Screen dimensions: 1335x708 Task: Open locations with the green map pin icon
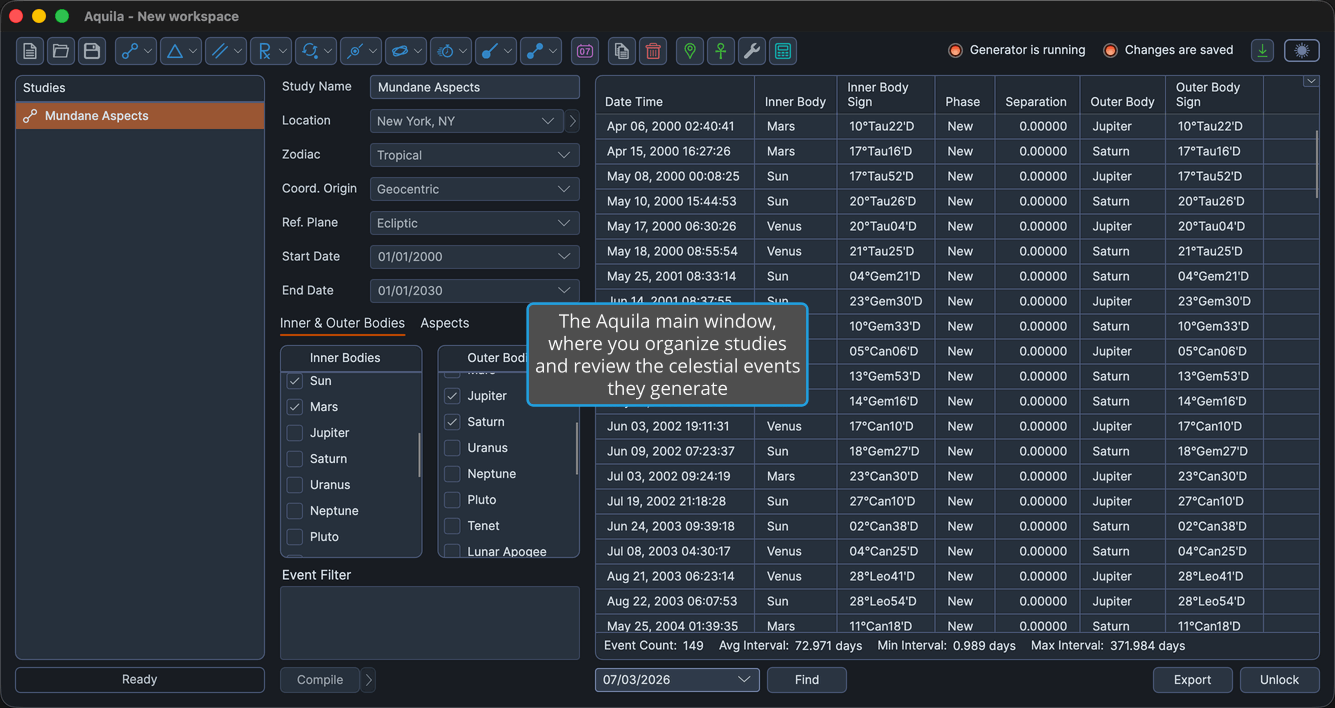pyautogui.click(x=690, y=51)
